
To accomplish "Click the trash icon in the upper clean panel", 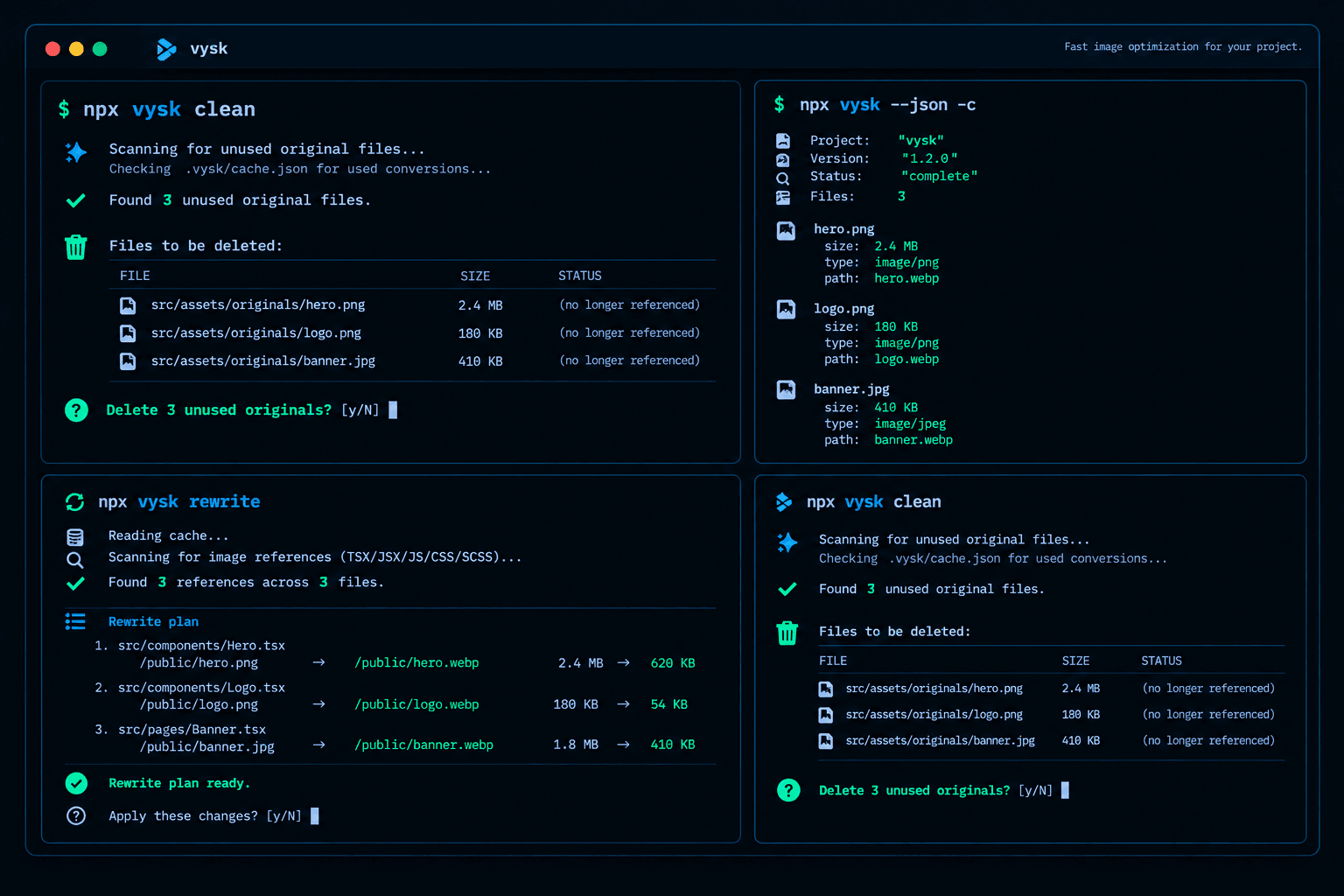I will coord(76,247).
